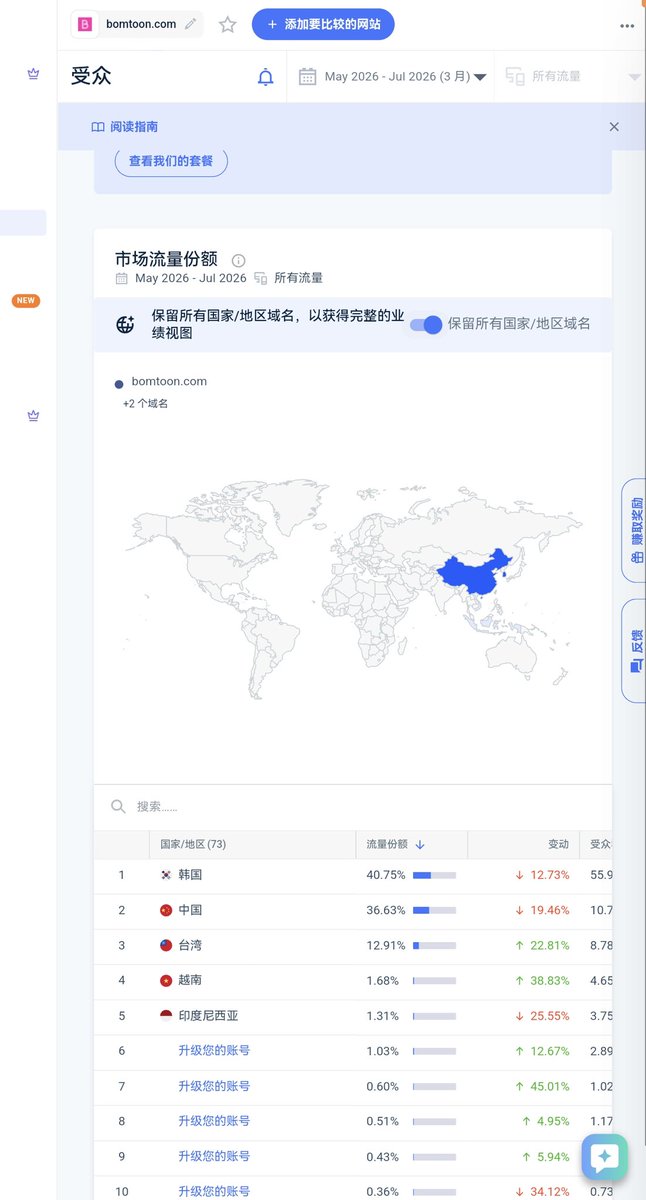Click 升级您的账号 link in row 7
This screenshot has width=646, height=1200.
[x=214, y=1086]
